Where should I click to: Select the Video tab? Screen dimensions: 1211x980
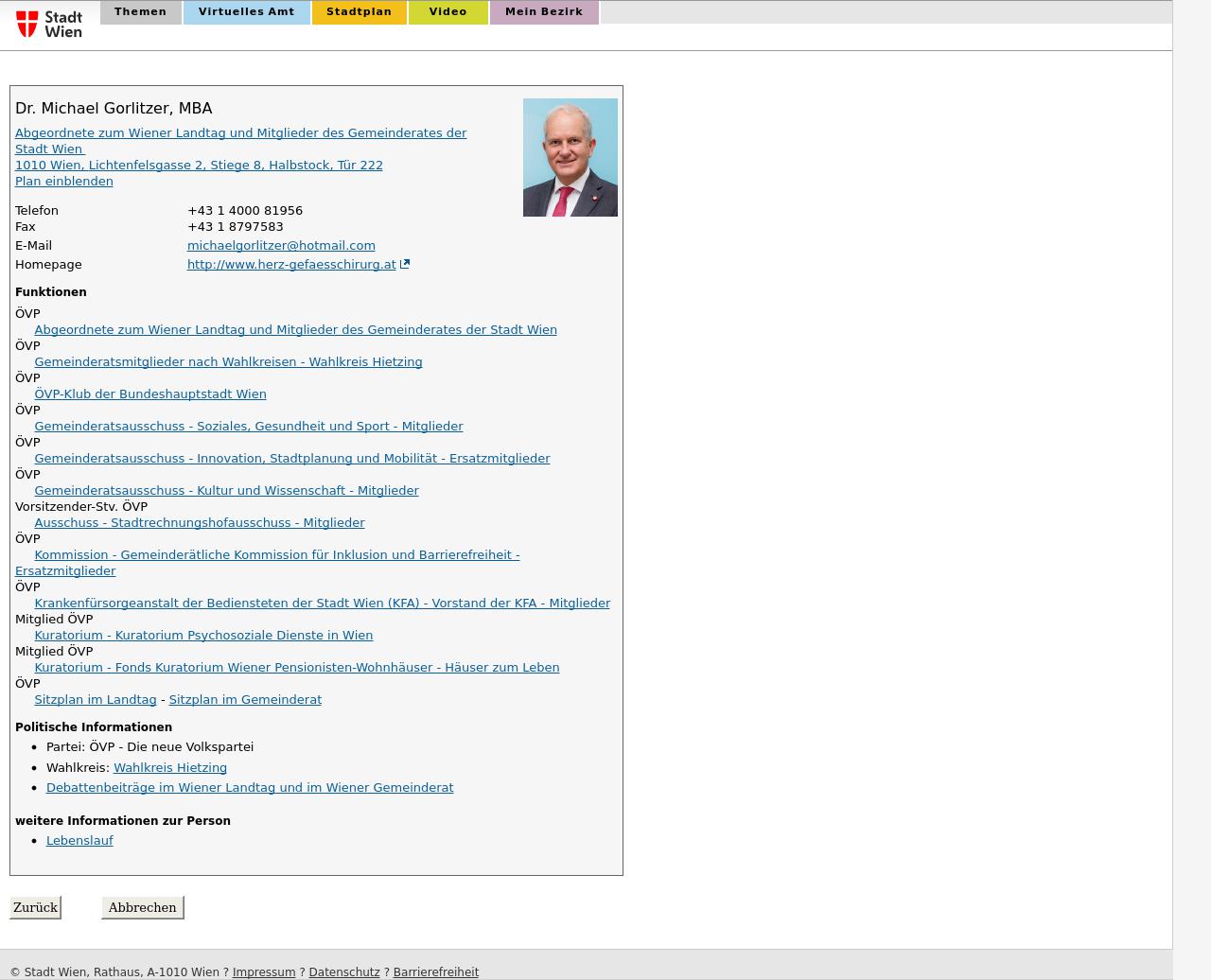point(448,12)
